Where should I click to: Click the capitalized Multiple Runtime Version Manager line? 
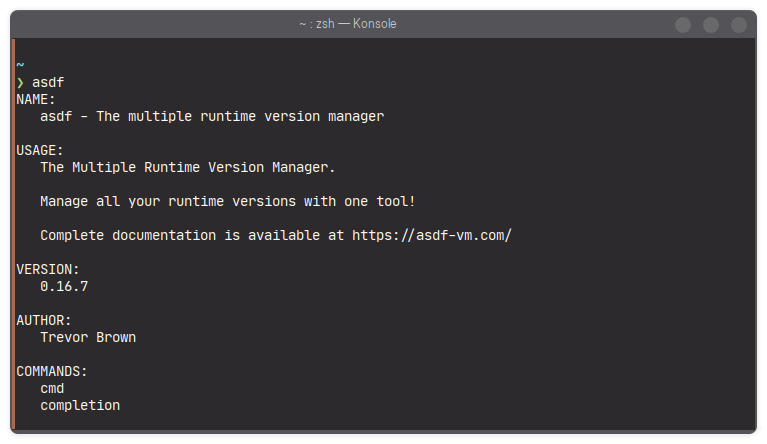pos(188,167)
